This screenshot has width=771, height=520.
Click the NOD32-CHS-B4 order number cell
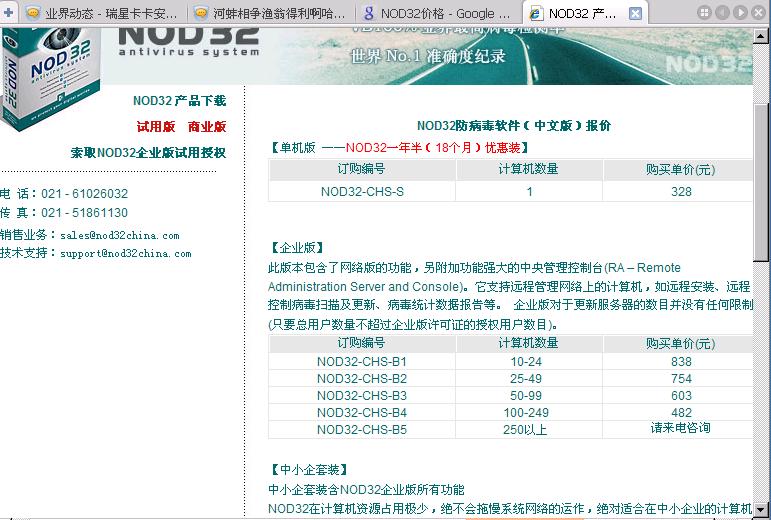tap(362, 412)
